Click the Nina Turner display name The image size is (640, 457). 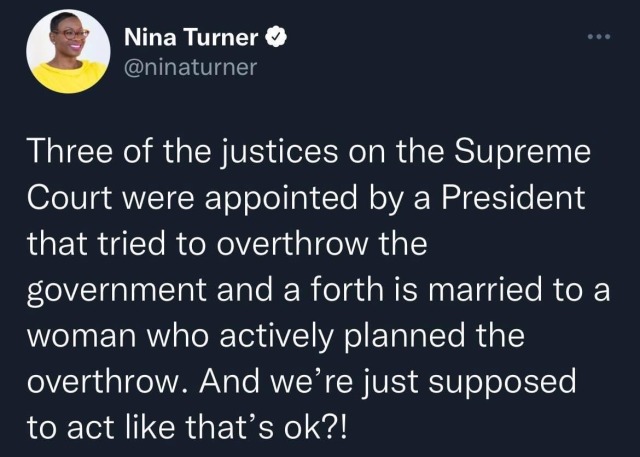(191, 38)
